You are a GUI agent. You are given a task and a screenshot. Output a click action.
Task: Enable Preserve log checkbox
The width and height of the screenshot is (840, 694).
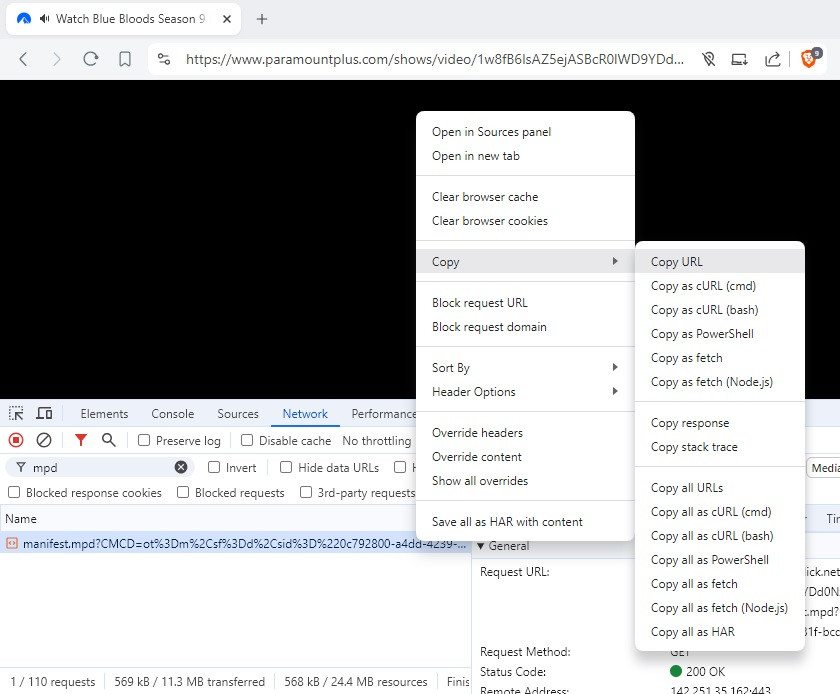coord(145,441)
